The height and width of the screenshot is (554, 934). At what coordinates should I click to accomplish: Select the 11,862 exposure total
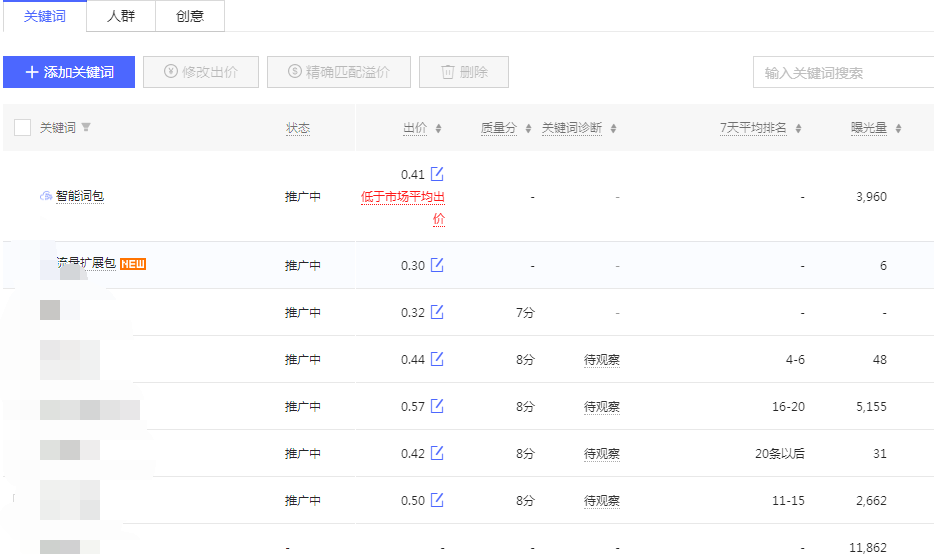coord(868,547)
